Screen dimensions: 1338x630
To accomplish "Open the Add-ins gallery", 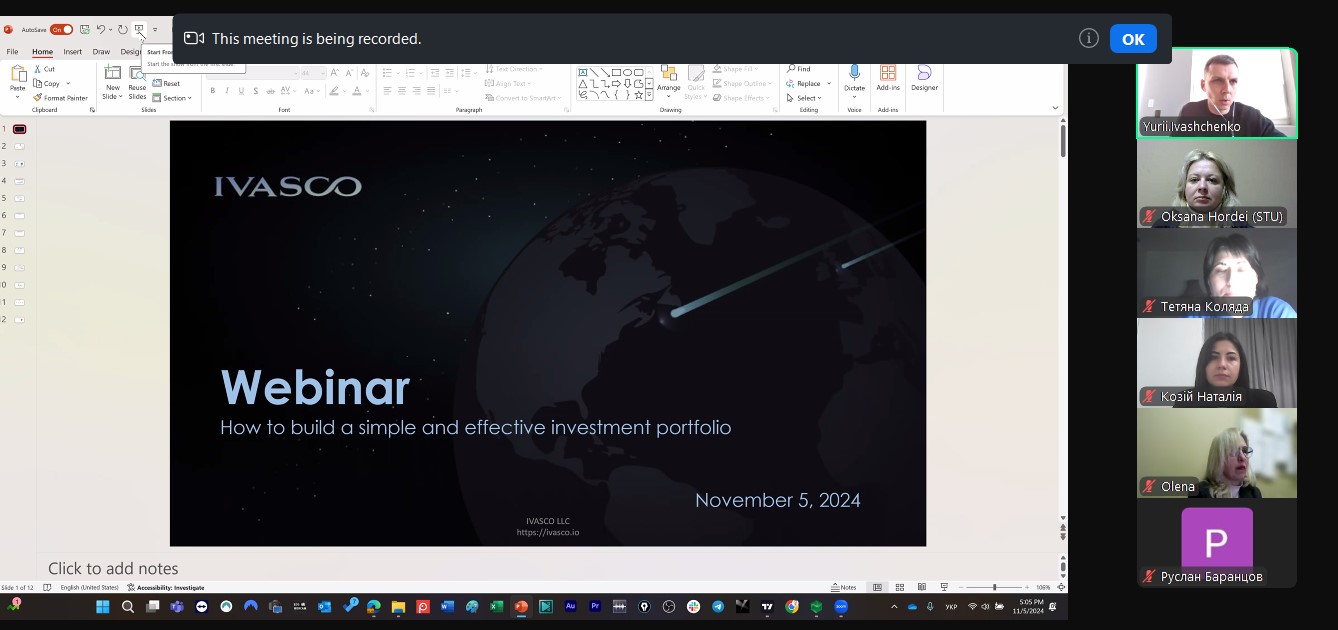I will tap(888, 78).
